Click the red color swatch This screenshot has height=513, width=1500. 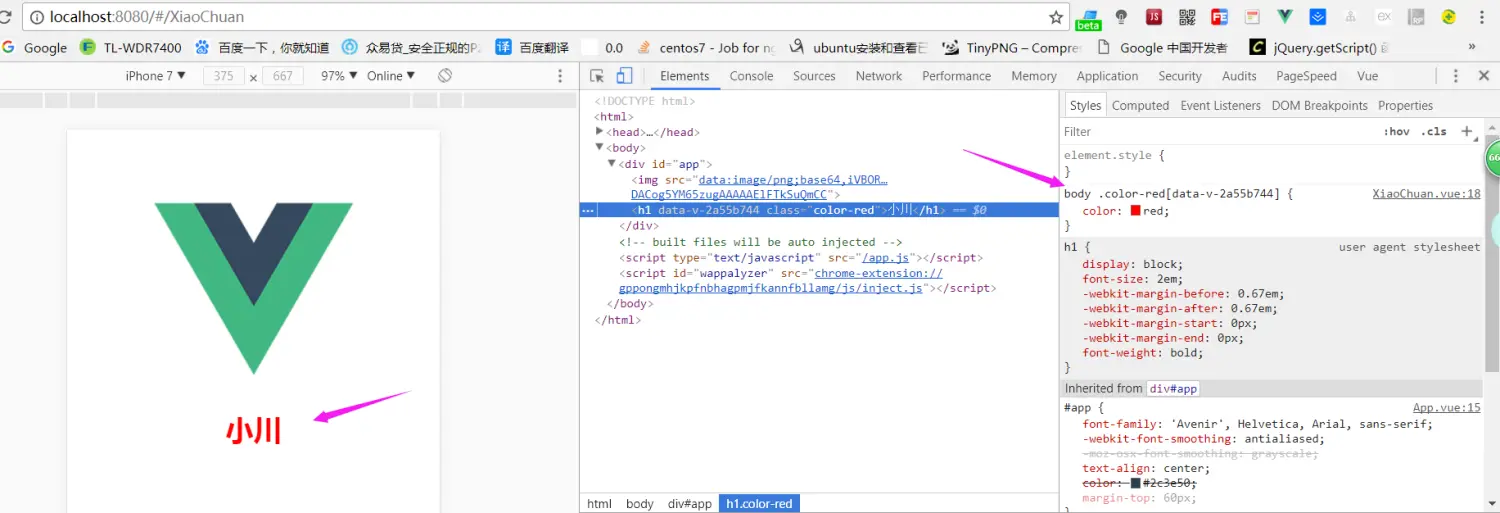1136,211
